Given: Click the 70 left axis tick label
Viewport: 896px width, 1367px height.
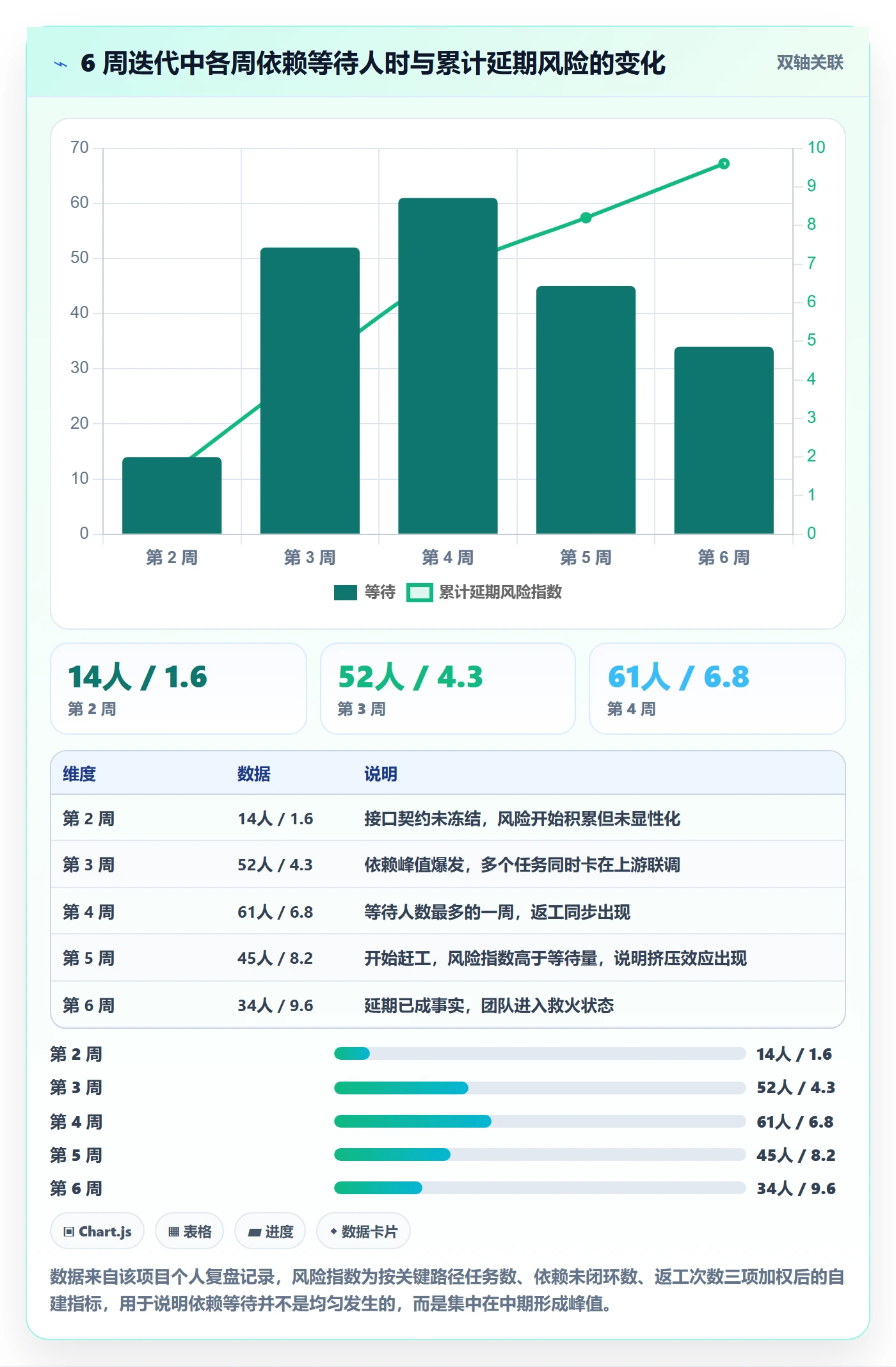Looking at the screenshot, I should pos(80,147).
